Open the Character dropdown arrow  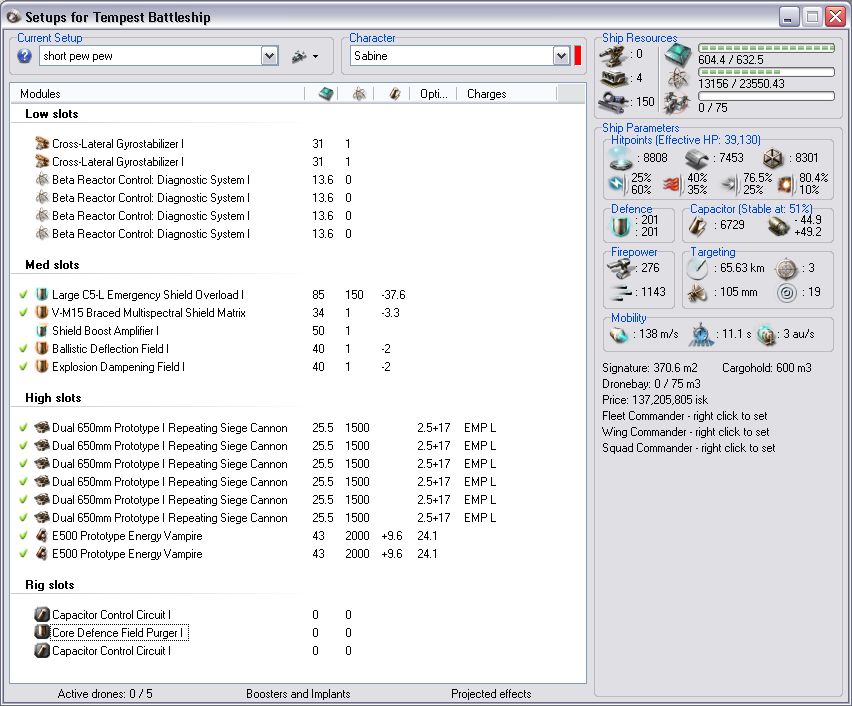(561, 55)
